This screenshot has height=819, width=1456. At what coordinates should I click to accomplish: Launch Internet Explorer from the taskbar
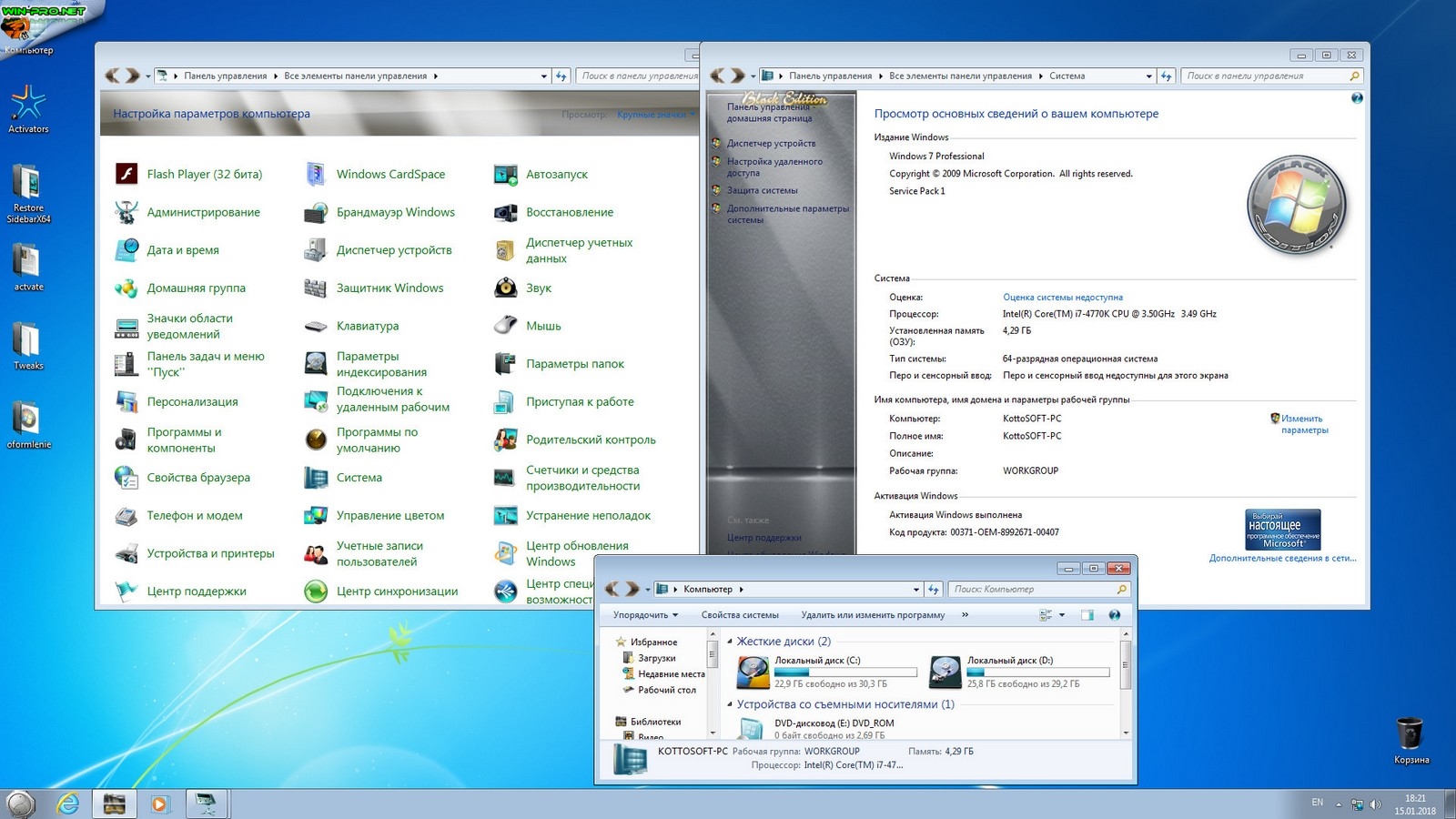click(x=68, y=804)
